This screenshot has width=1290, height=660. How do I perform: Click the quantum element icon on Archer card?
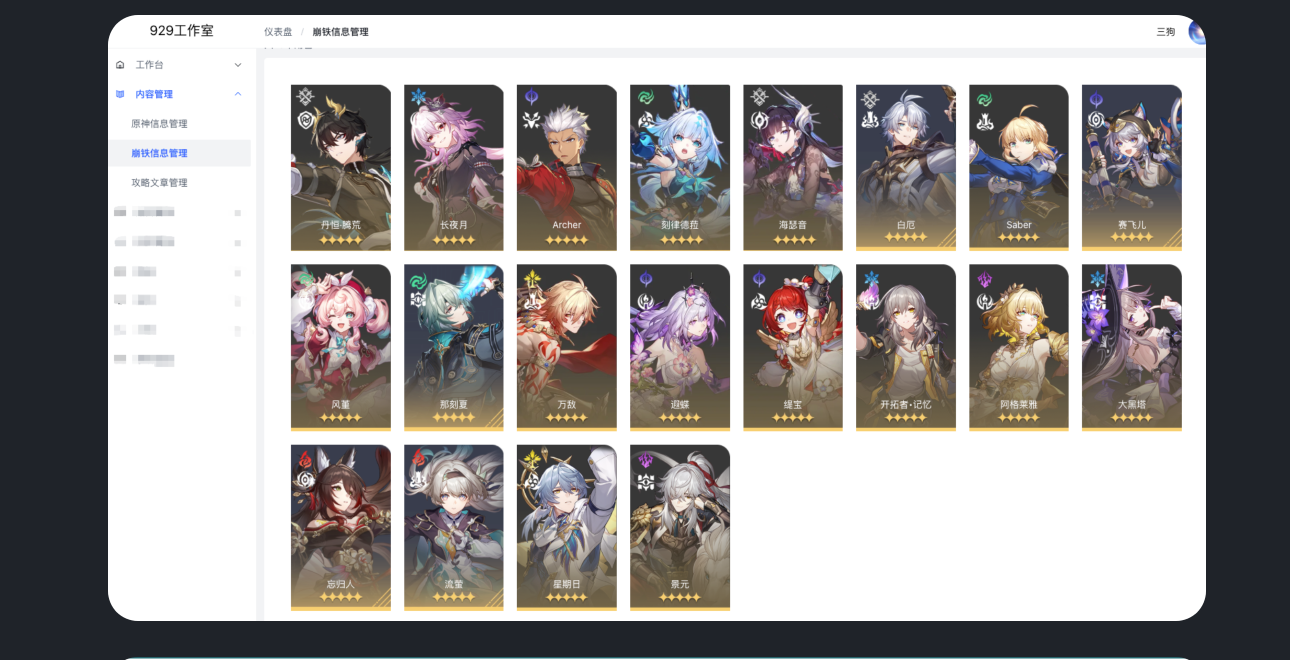530,98
